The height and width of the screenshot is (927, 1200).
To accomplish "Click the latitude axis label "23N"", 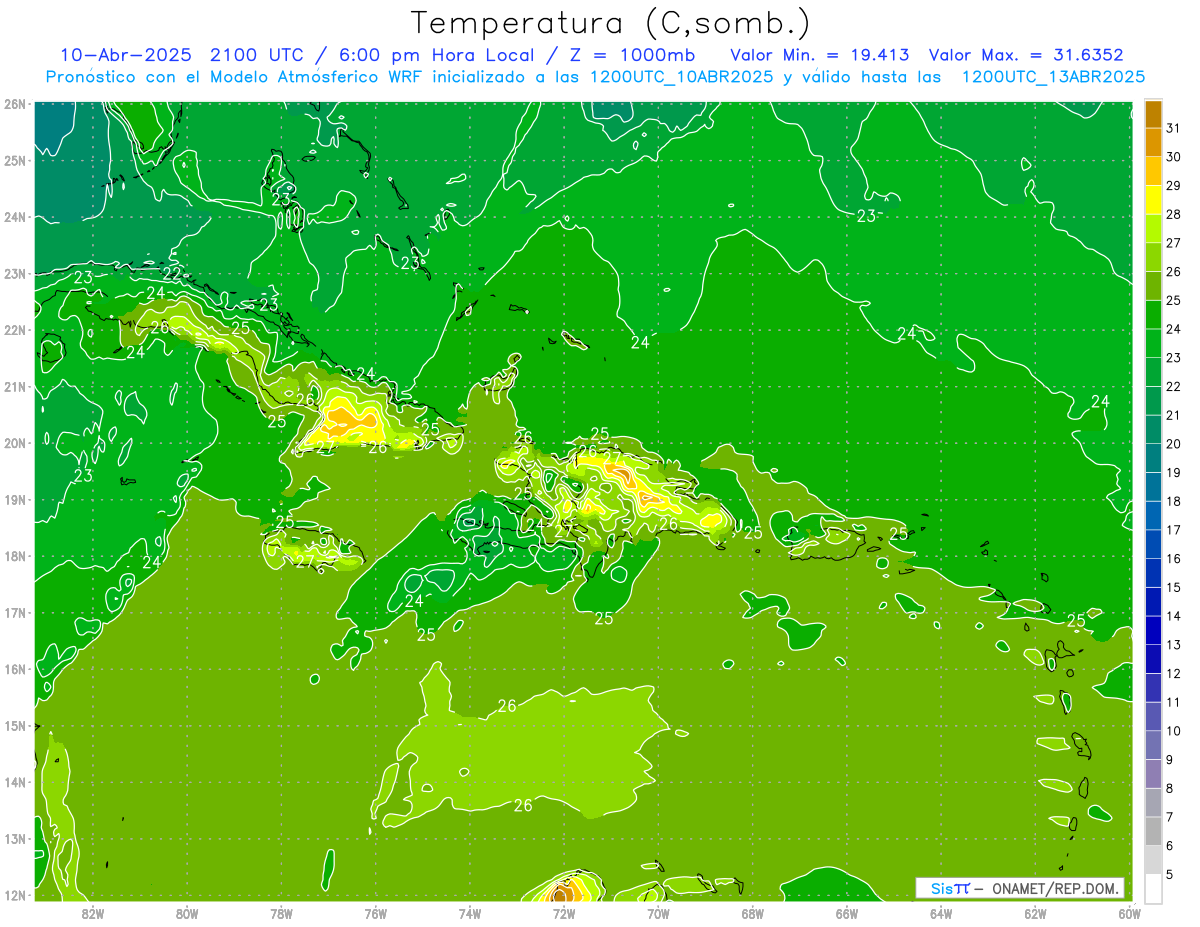I will (x=15, y=273).
